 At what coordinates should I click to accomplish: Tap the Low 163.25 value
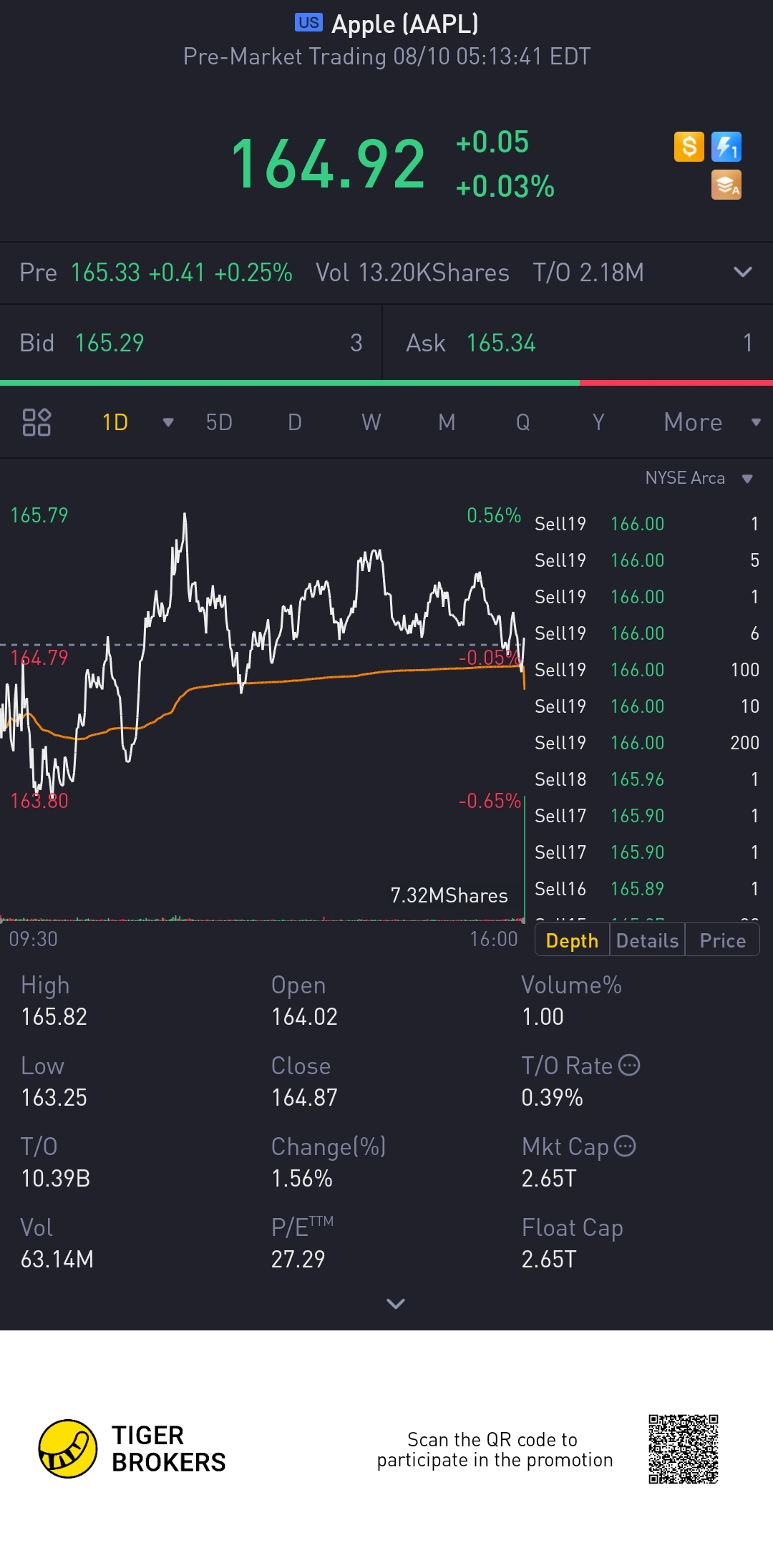coord(54,1097)
